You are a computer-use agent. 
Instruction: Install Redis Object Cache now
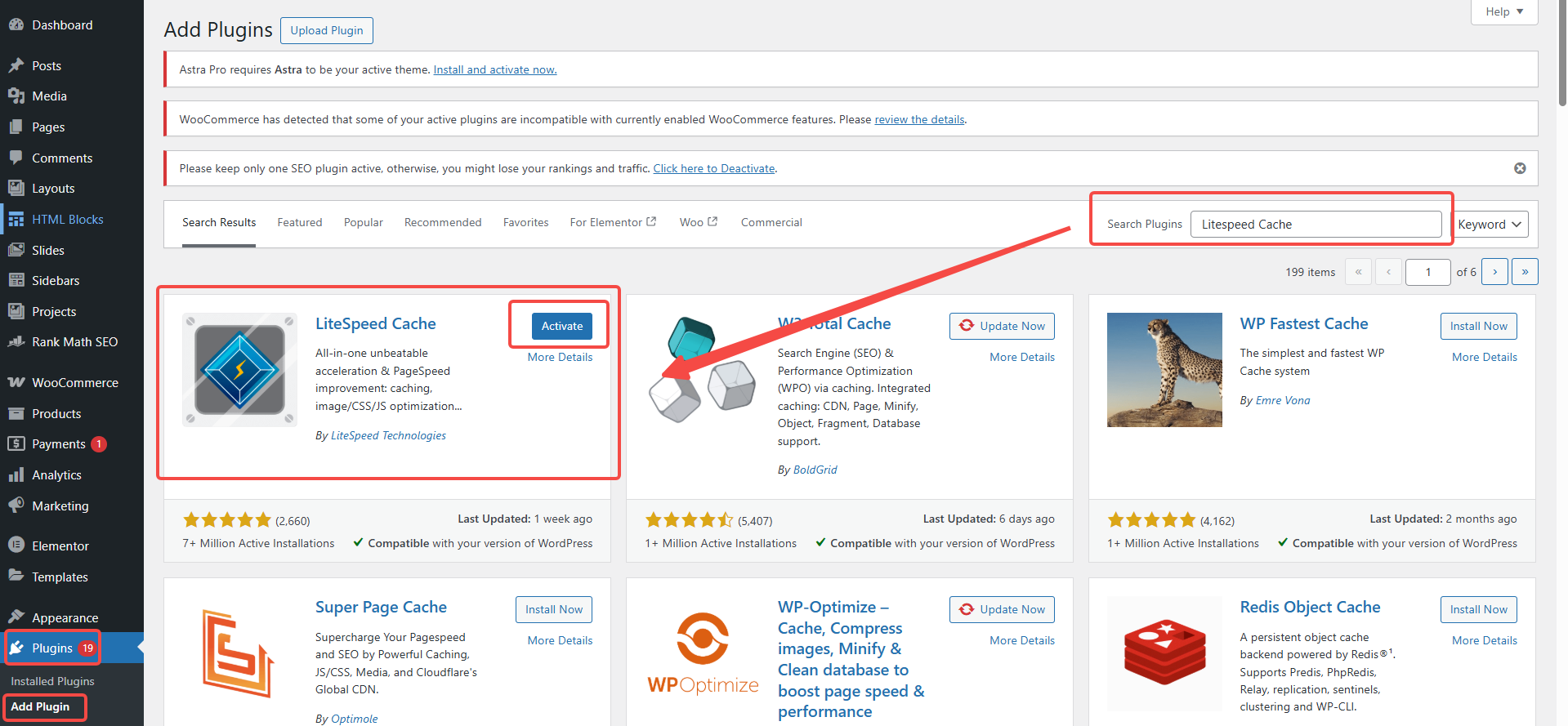(1479, 609)
